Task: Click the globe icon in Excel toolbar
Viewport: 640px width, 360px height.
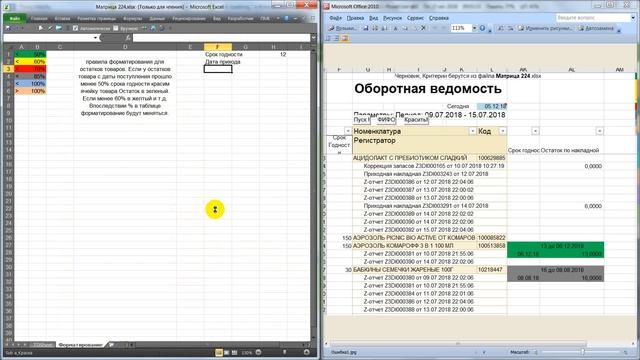Action: click(x=153, y=28)
